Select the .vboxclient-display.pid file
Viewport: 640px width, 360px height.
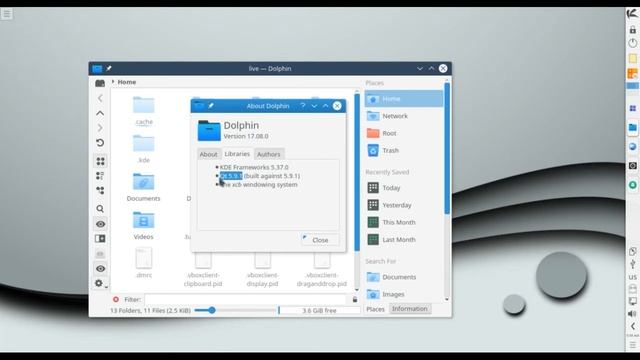coord(262,269)
